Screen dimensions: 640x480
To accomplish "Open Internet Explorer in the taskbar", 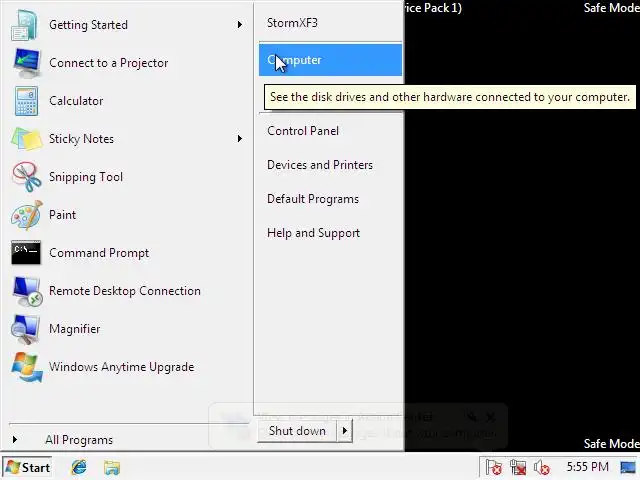I will point(79,467).
